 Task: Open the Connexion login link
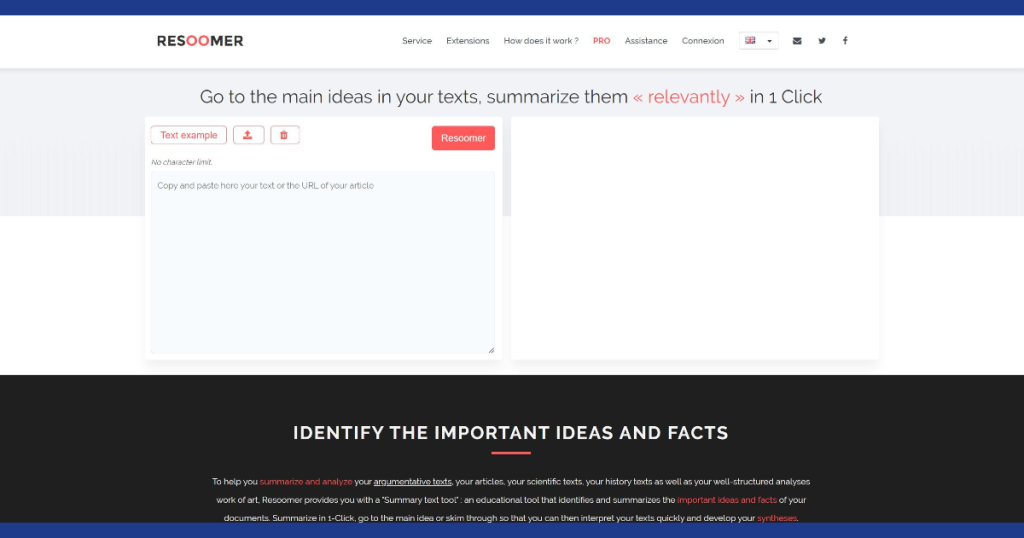(703, 40)
